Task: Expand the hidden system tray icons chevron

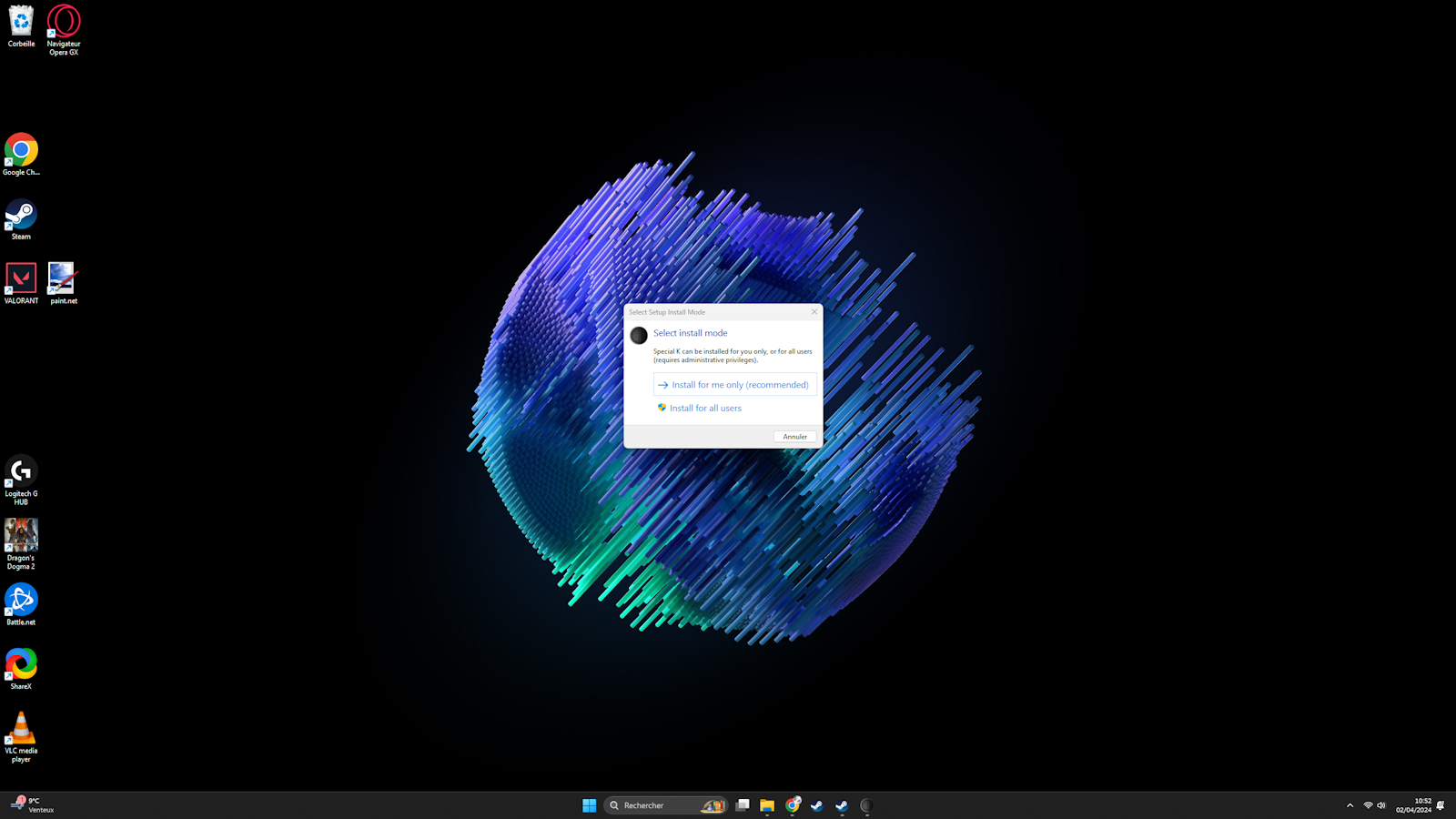Action: 1350,805
